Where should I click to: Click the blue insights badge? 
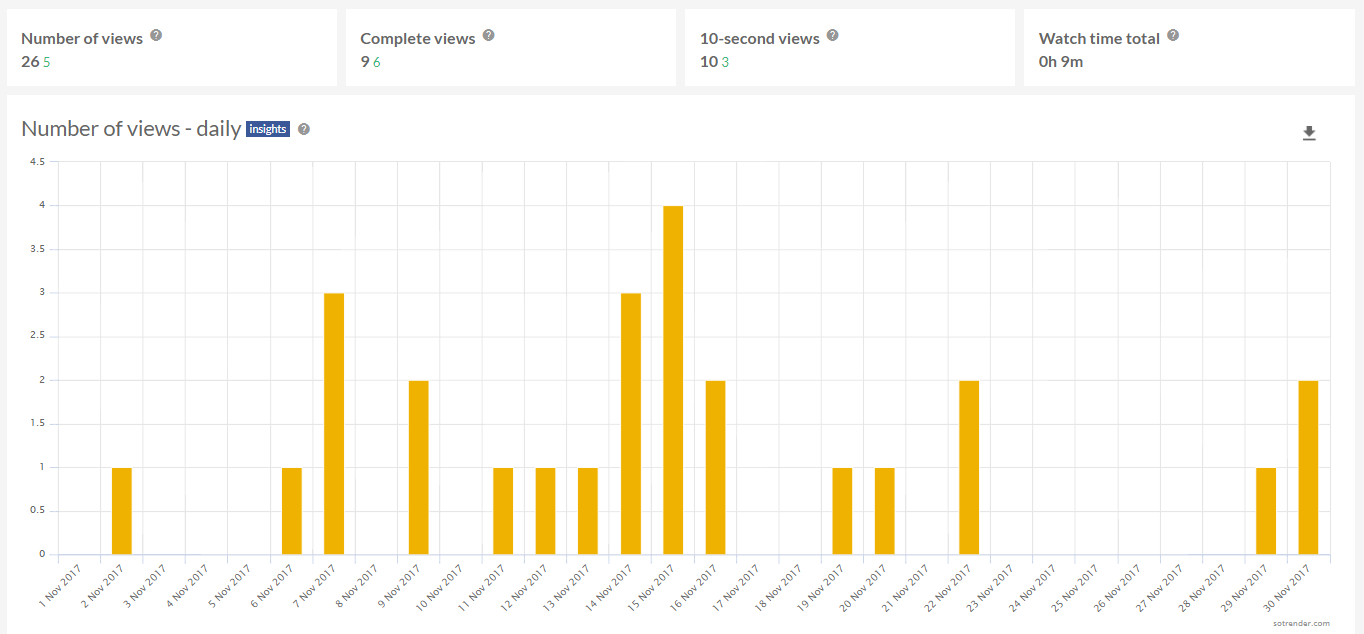268,129
